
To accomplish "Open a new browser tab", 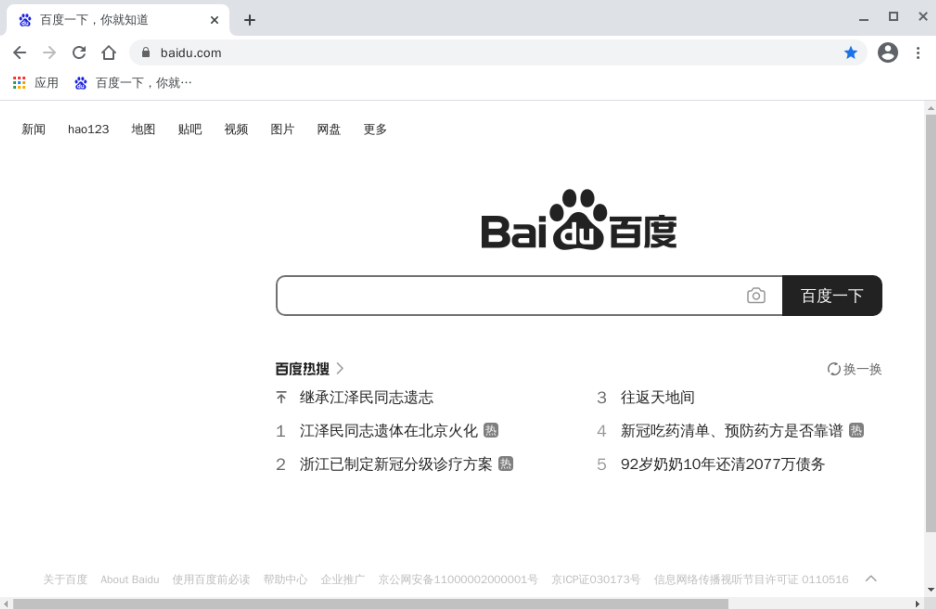I will 249,20.
